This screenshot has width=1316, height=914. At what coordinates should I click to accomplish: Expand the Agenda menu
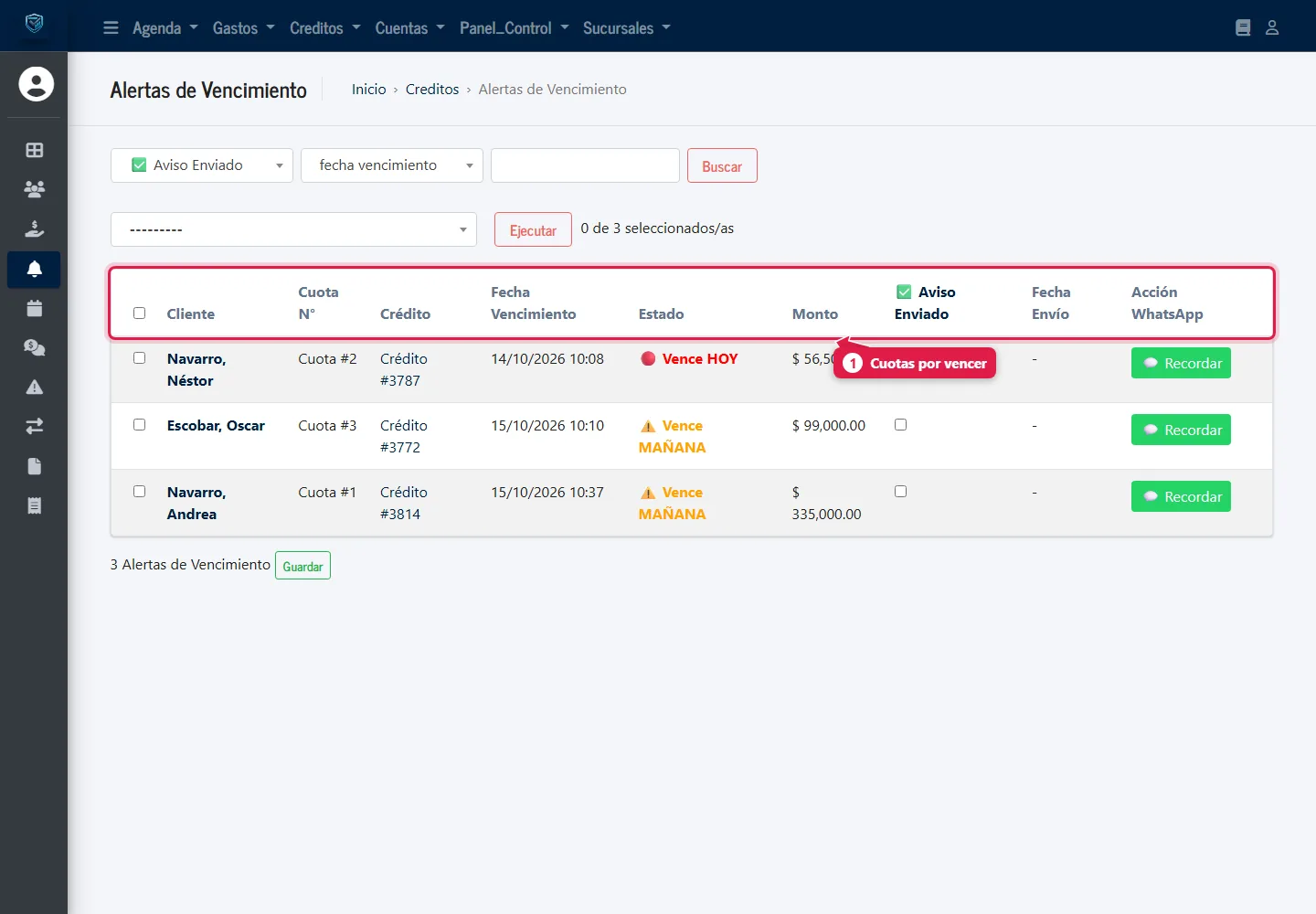pyautogui.click(x=165, y=28)
